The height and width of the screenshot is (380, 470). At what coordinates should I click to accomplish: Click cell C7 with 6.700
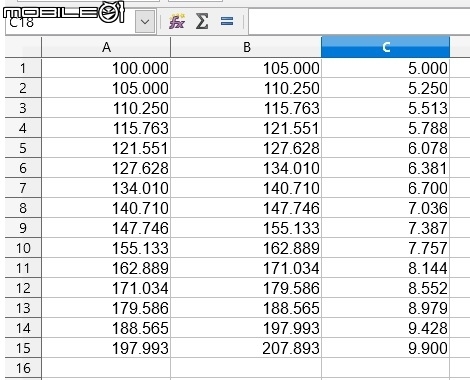click(386, 188)
